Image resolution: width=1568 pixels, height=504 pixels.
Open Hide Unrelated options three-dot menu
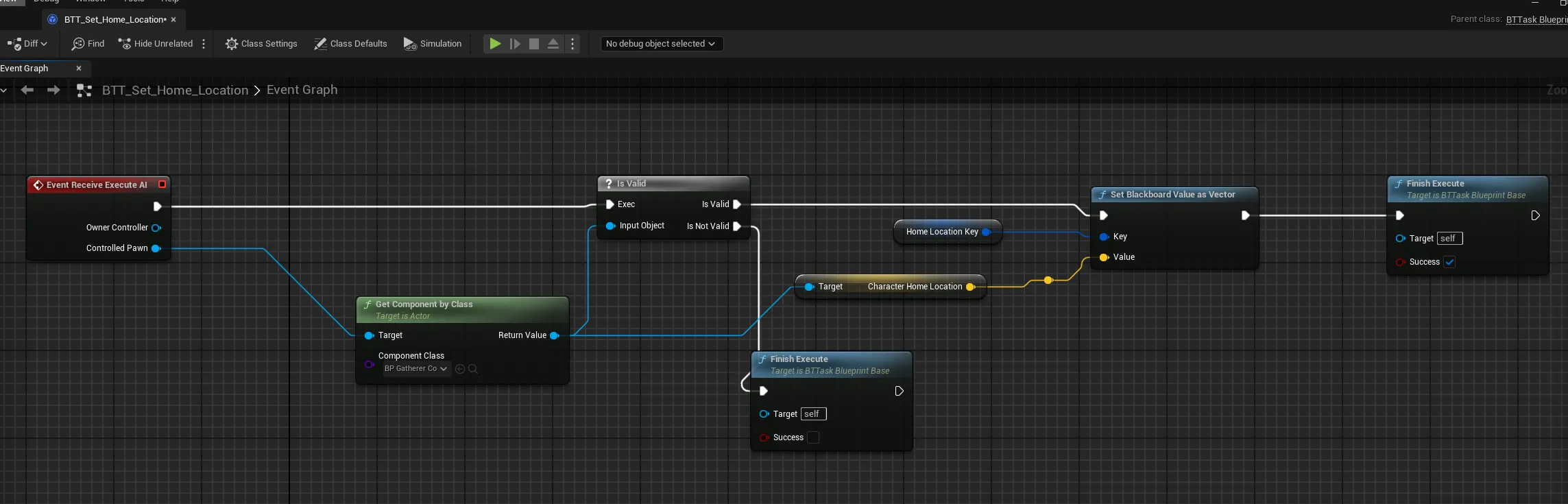pos(204,44)
